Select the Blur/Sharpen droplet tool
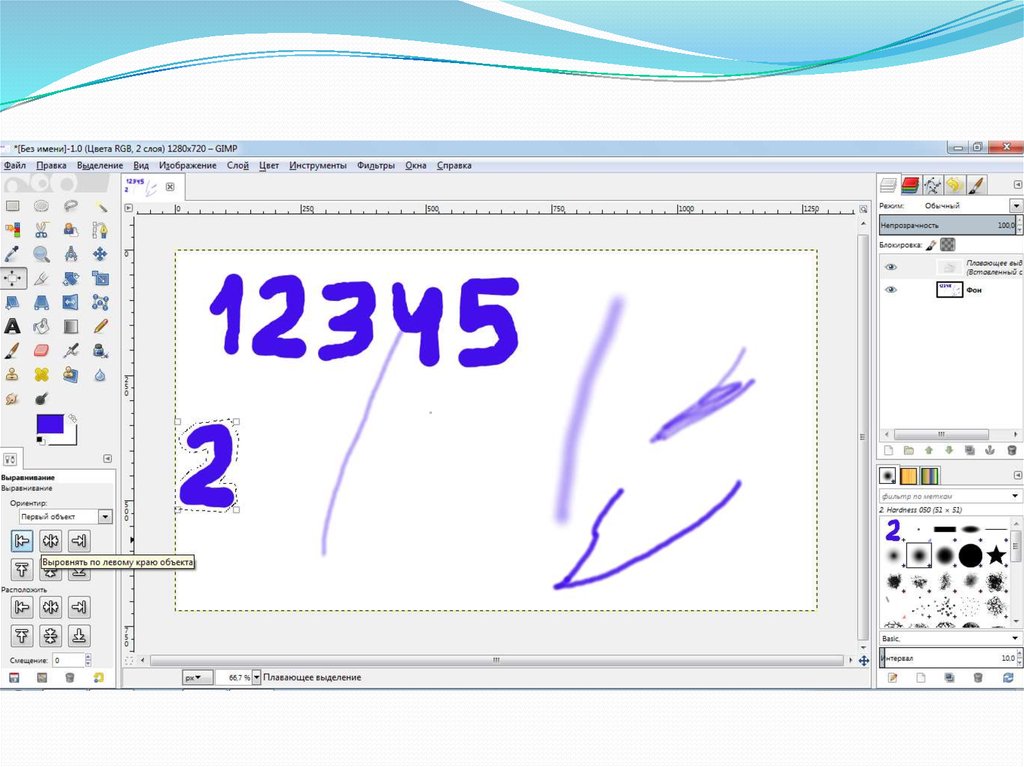1024x767 pixels. click(x=100, y=375)
